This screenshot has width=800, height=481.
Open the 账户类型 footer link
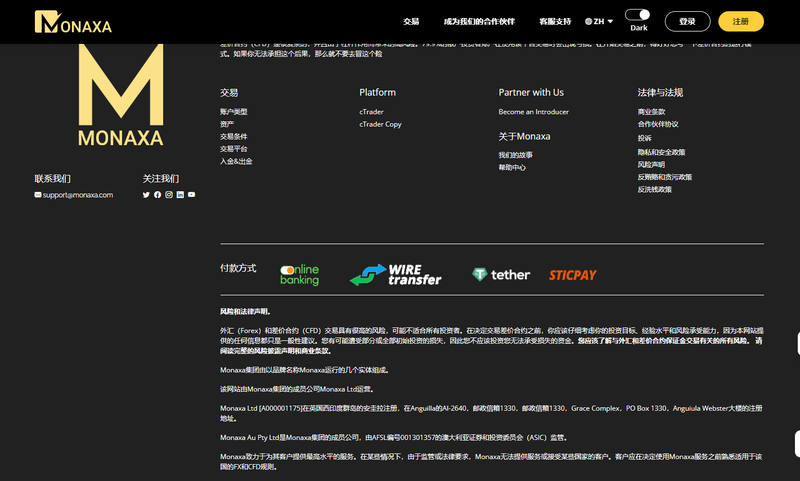click(234, 112)
